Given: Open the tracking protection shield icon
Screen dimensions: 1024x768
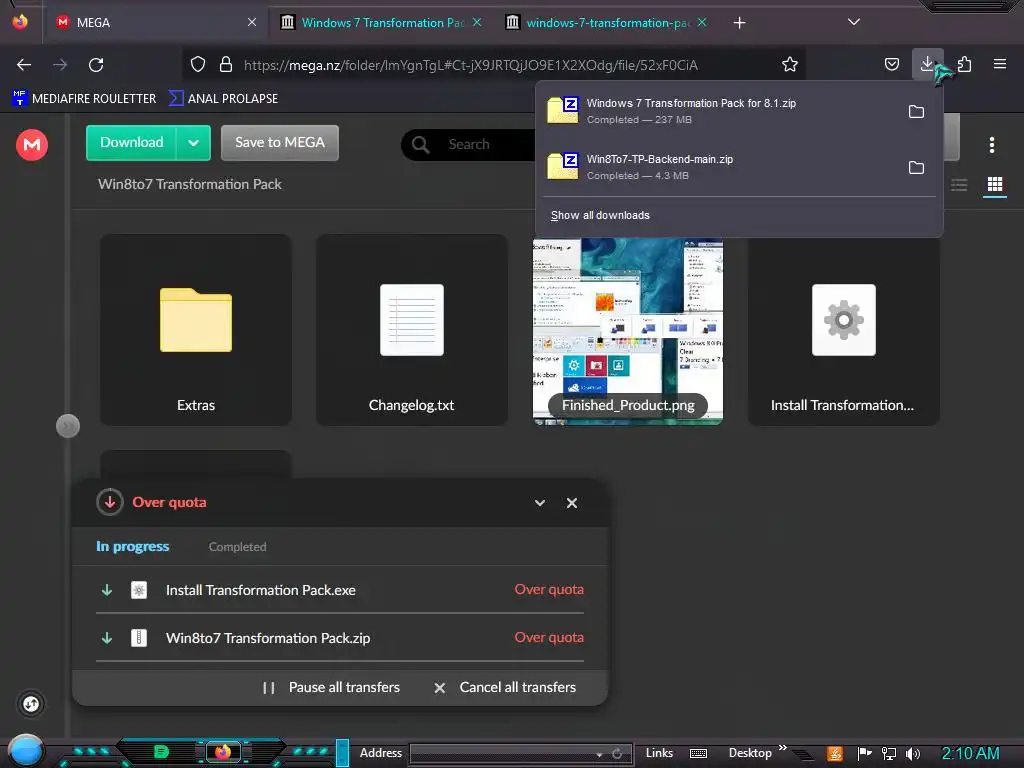Looking at the screenshot, I should click(198, 64).
